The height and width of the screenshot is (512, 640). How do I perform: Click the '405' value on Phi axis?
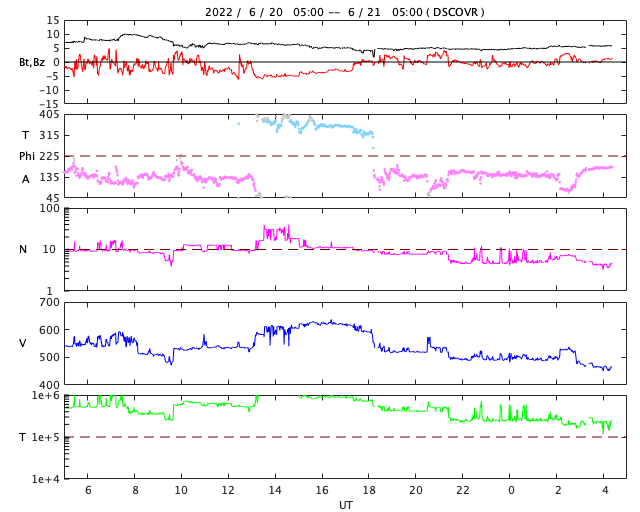pyautogui.click(x=49, y=115)
